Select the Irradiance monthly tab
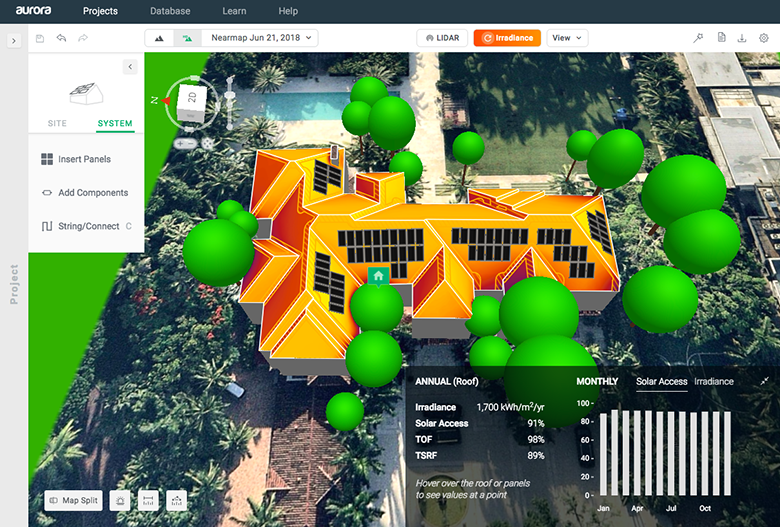This screenshot has height=527, width=780. tap(714, 382)
